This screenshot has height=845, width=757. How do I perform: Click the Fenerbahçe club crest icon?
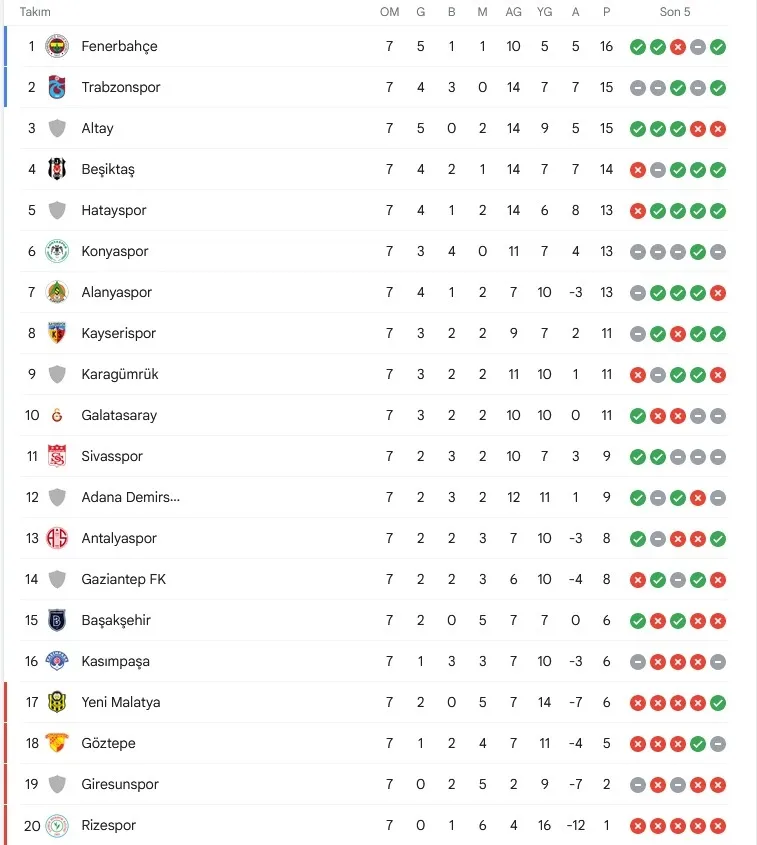click(x=57, y=46)
